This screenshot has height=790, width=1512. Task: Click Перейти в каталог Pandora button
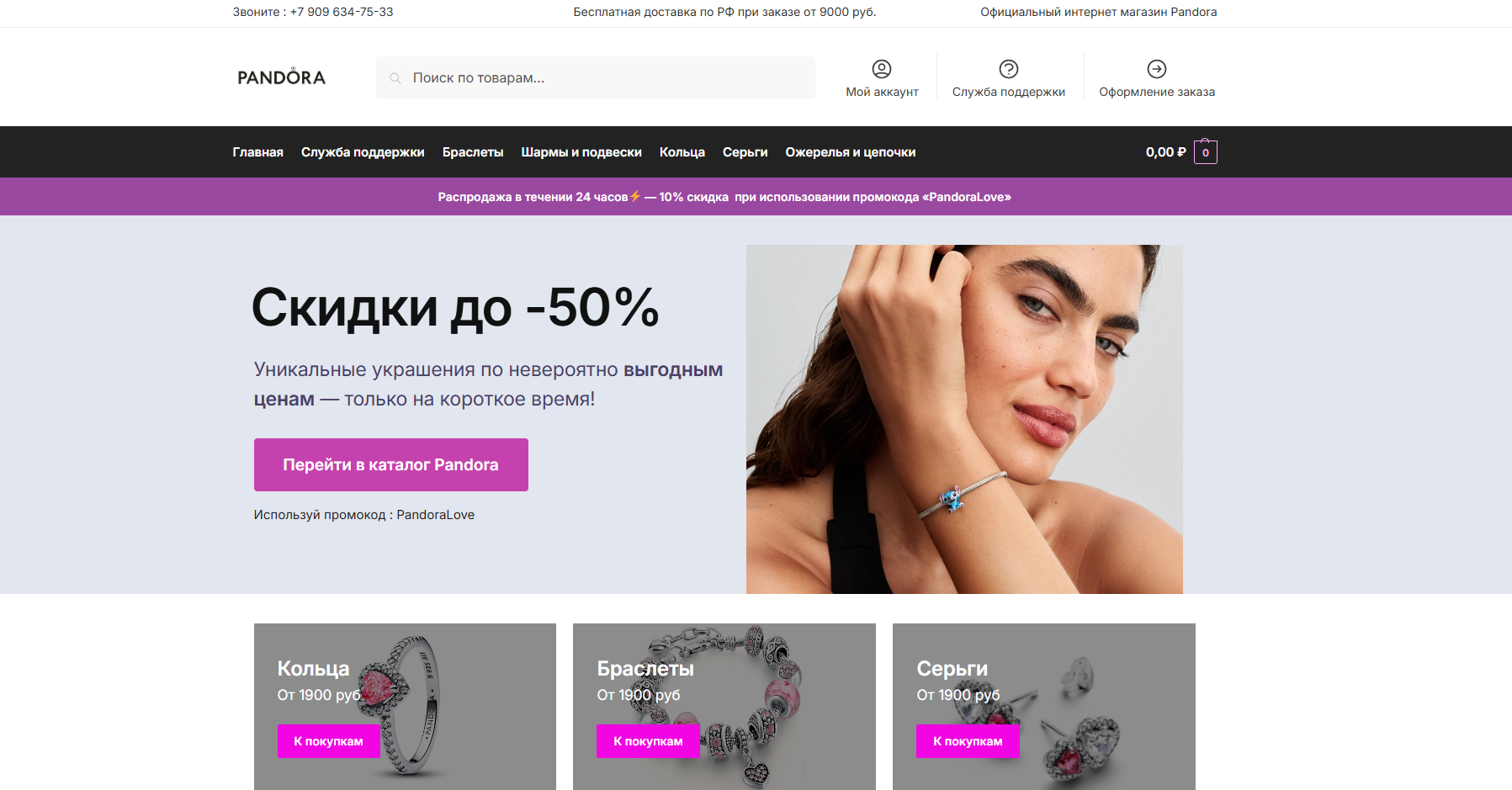tap(391, 464)
